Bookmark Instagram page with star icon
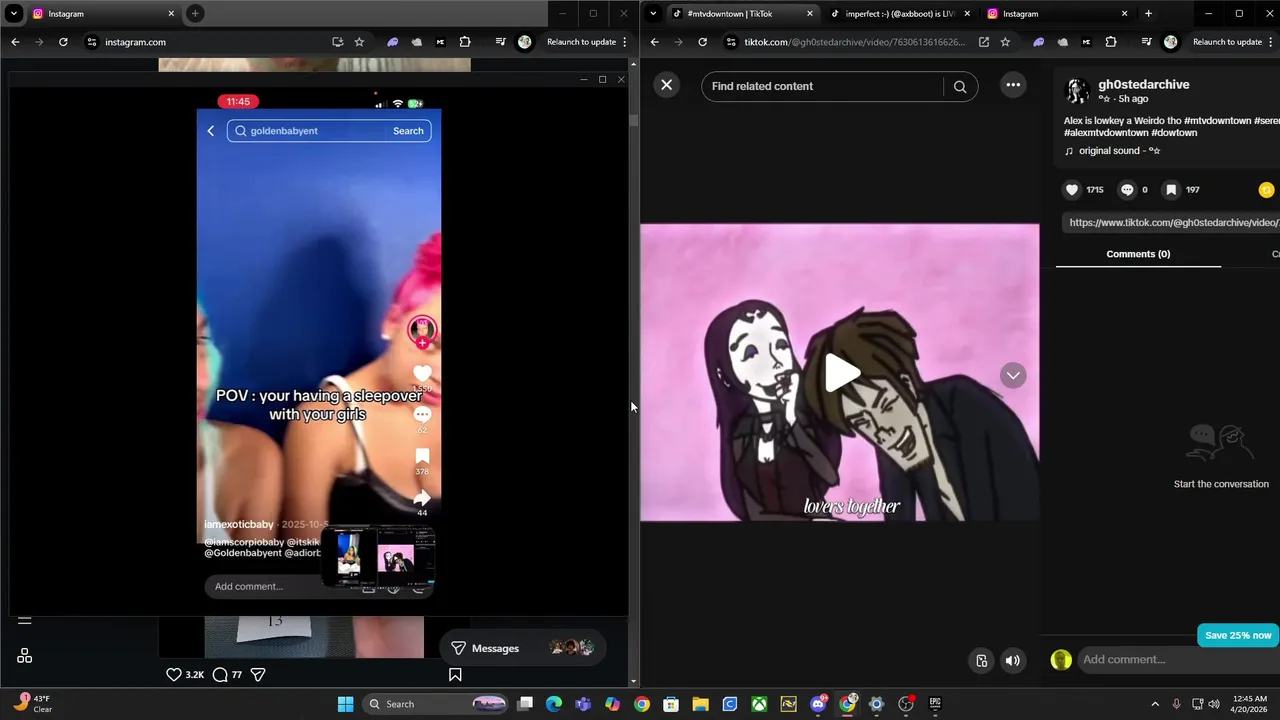The image size is (1280, 720). coord(359,42)
